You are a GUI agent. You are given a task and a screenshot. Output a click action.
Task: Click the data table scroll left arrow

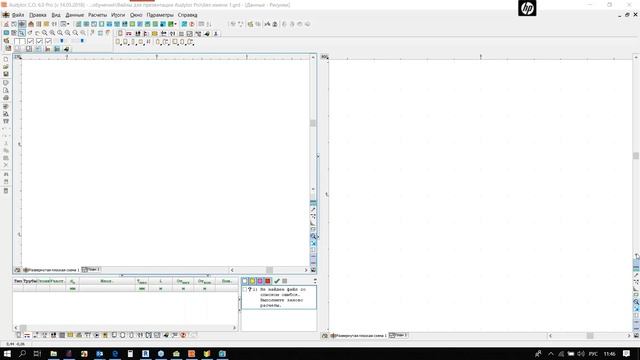tap(16, 327)
